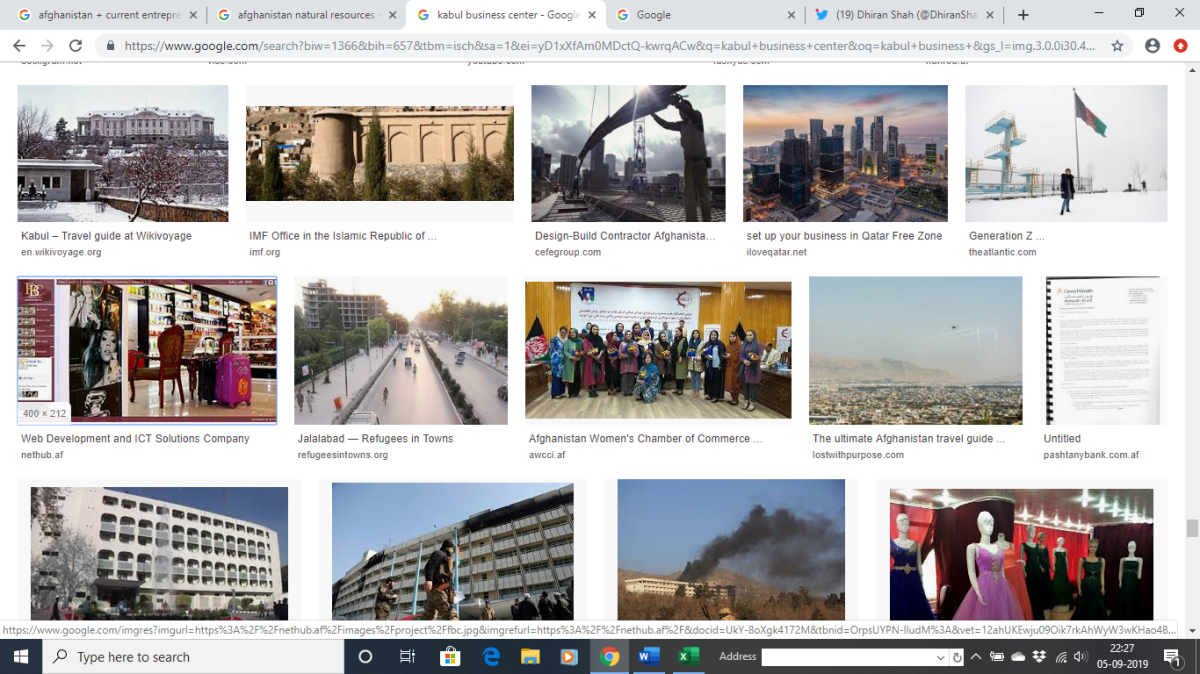Click the Jalalabad Refugees in Towns image
1200x674 pixels.
coord(400,351)
